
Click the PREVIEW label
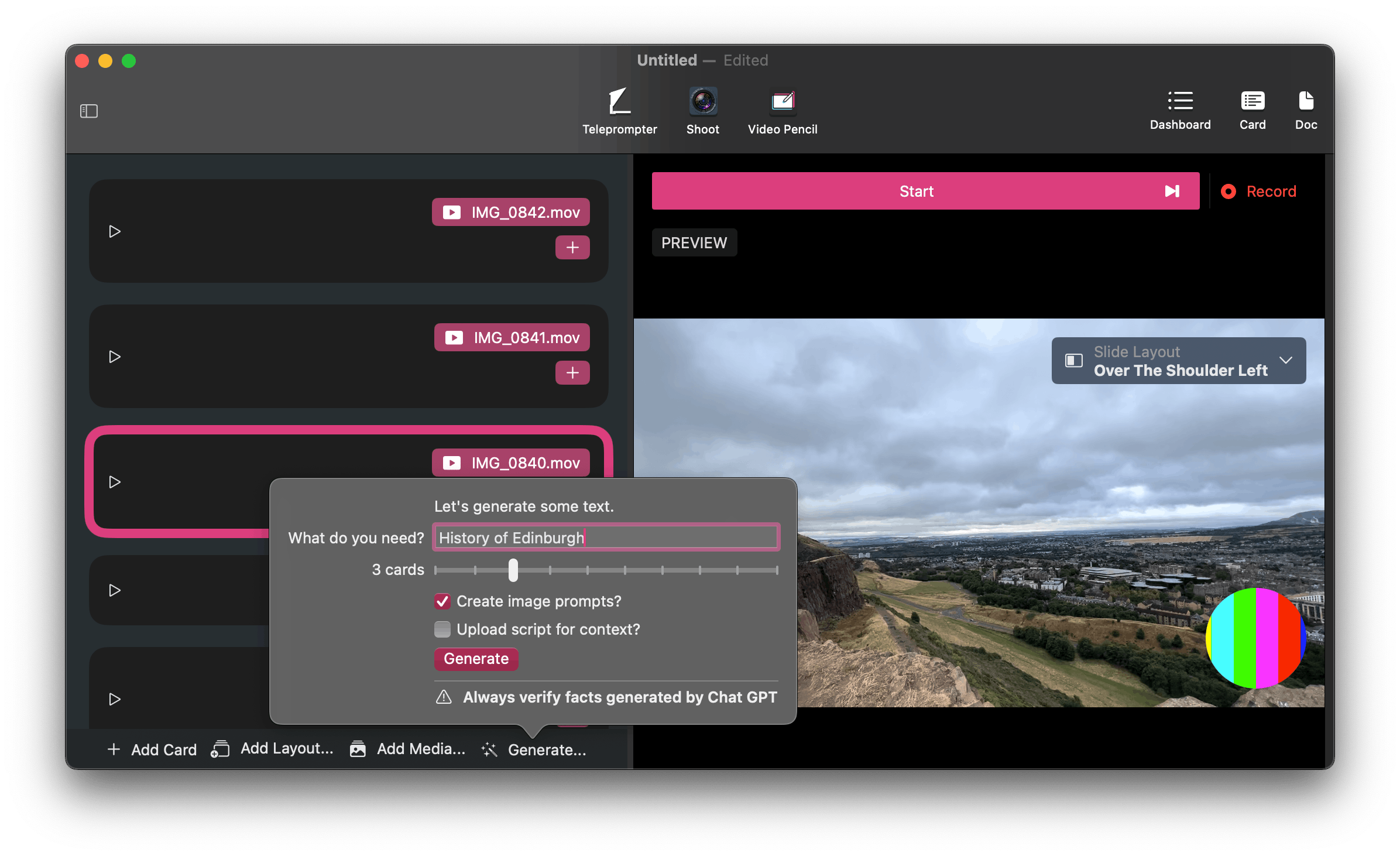694,242
